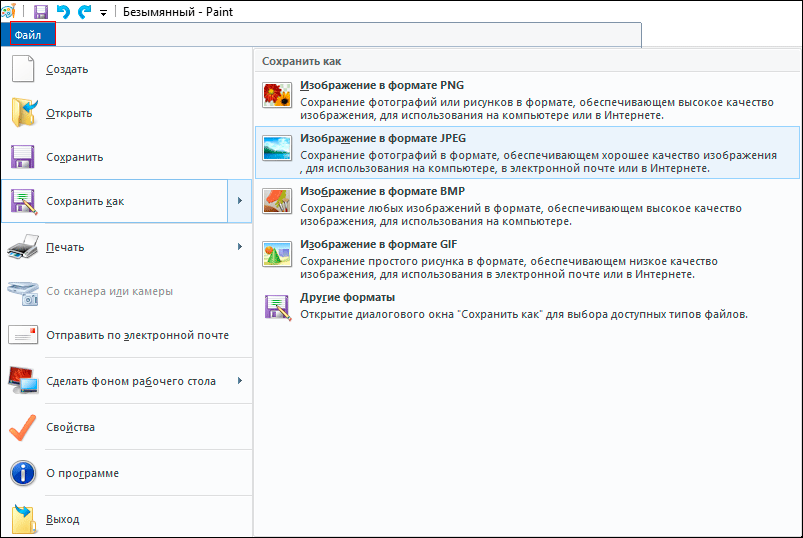Viewport: 803px width, 538px height.
Task: Open Другие форматы save dialog
Action: [347, 298]
